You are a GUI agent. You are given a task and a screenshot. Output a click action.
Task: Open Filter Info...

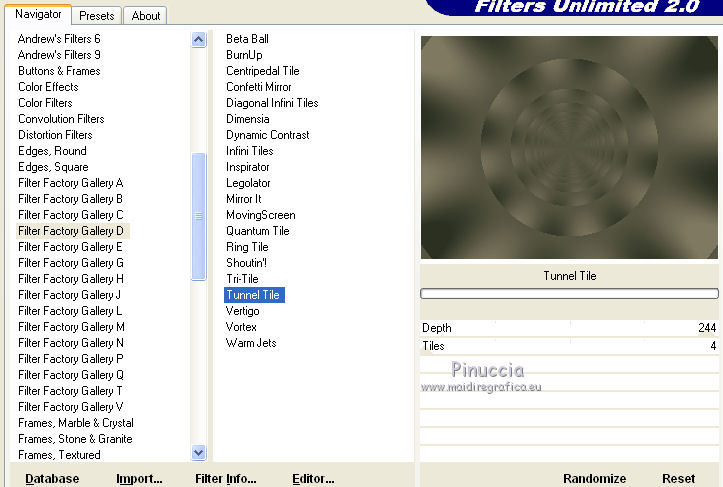point(225,479)
